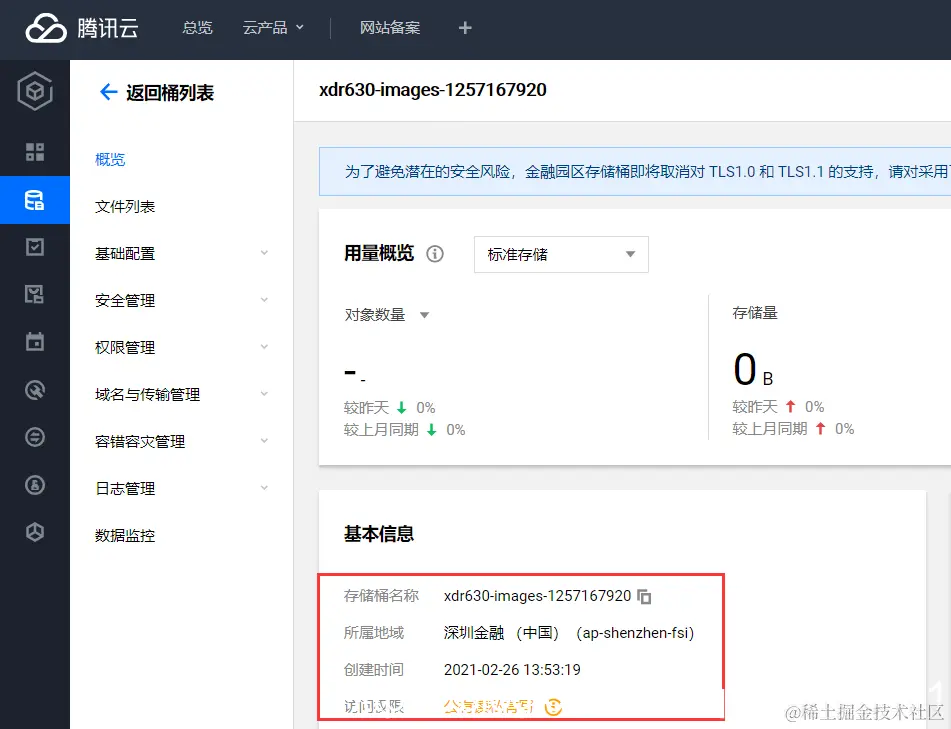Expand the 基础配置 section
This screenshot has width=951, height=729.
[x=181, y=254]
